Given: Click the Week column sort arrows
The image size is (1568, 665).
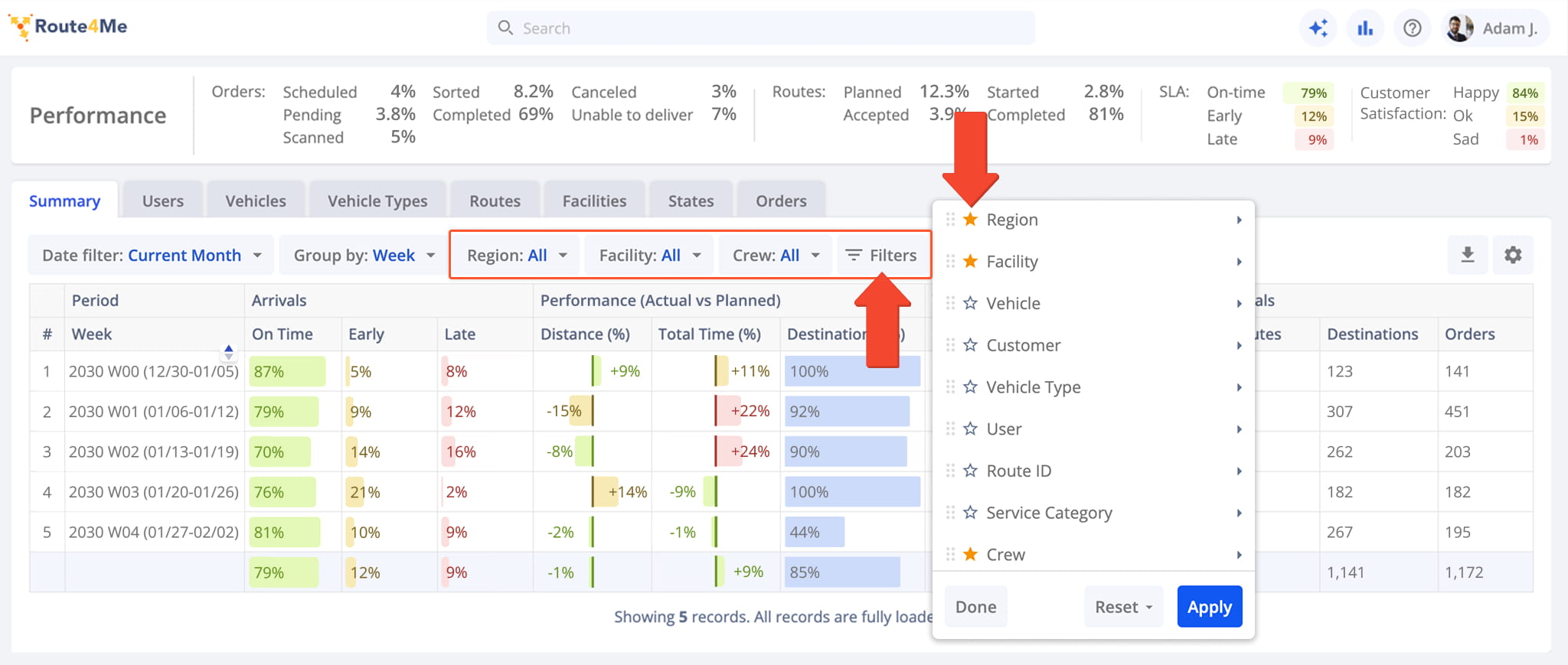Looking at the screenshot, I should pos(228,352).
